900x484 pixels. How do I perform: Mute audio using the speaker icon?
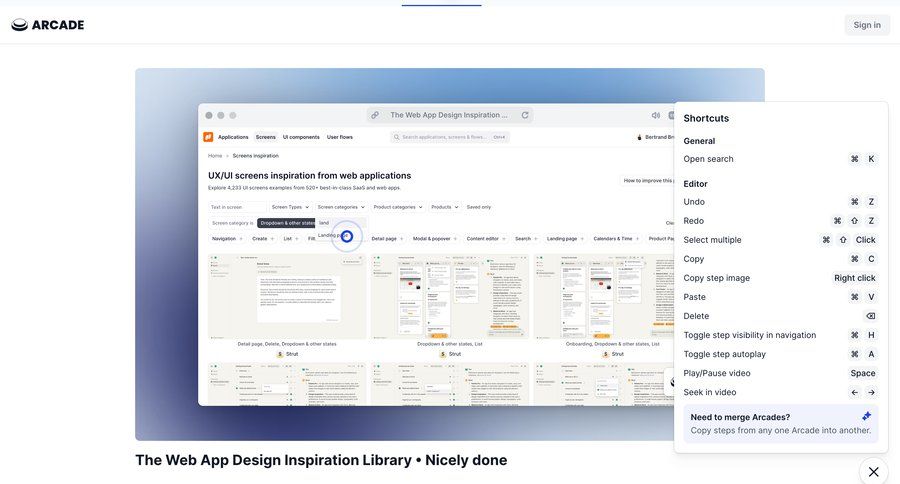[x=655, y=115]
